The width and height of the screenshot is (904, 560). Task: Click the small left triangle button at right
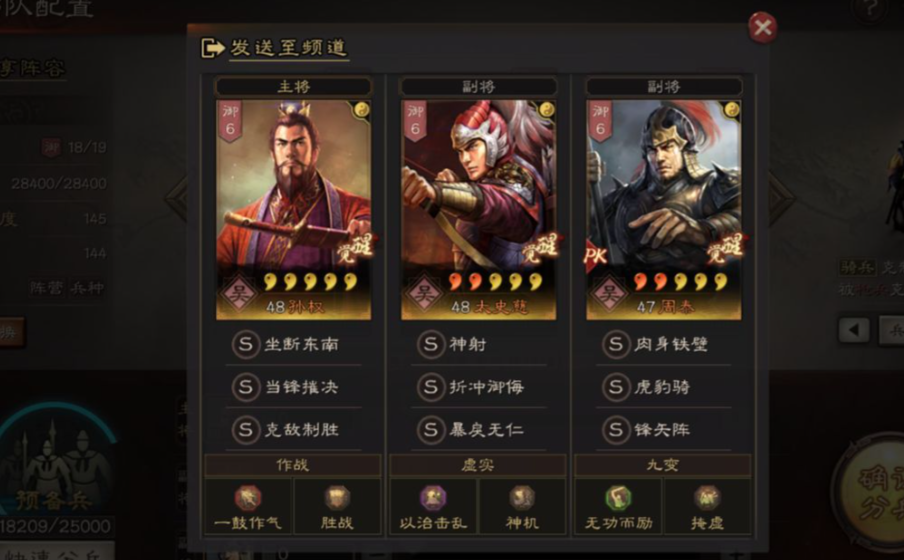pos(854,330)
